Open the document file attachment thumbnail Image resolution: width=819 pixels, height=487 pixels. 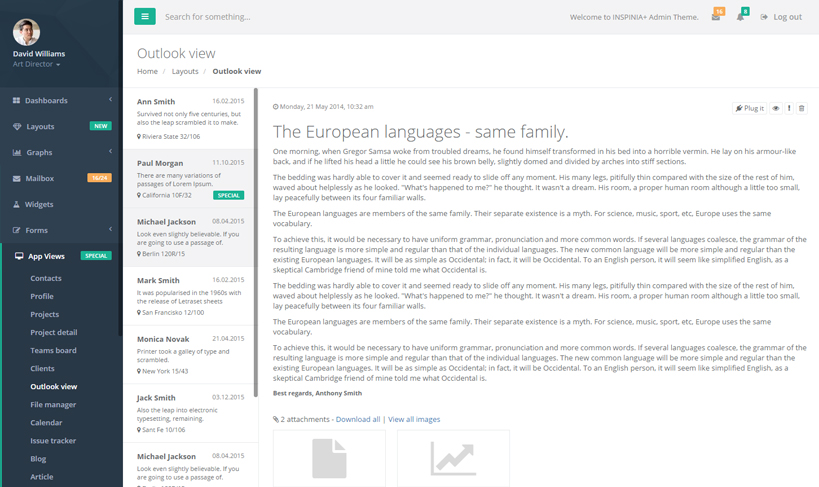click(329, 458)
